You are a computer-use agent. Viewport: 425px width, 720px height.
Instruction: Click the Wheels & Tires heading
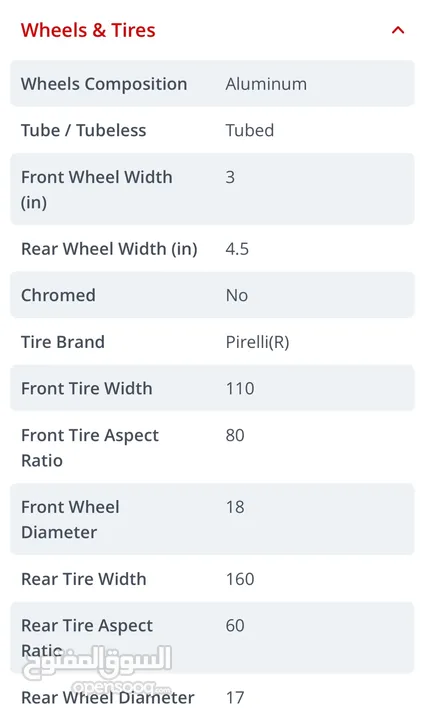point(88,30)
